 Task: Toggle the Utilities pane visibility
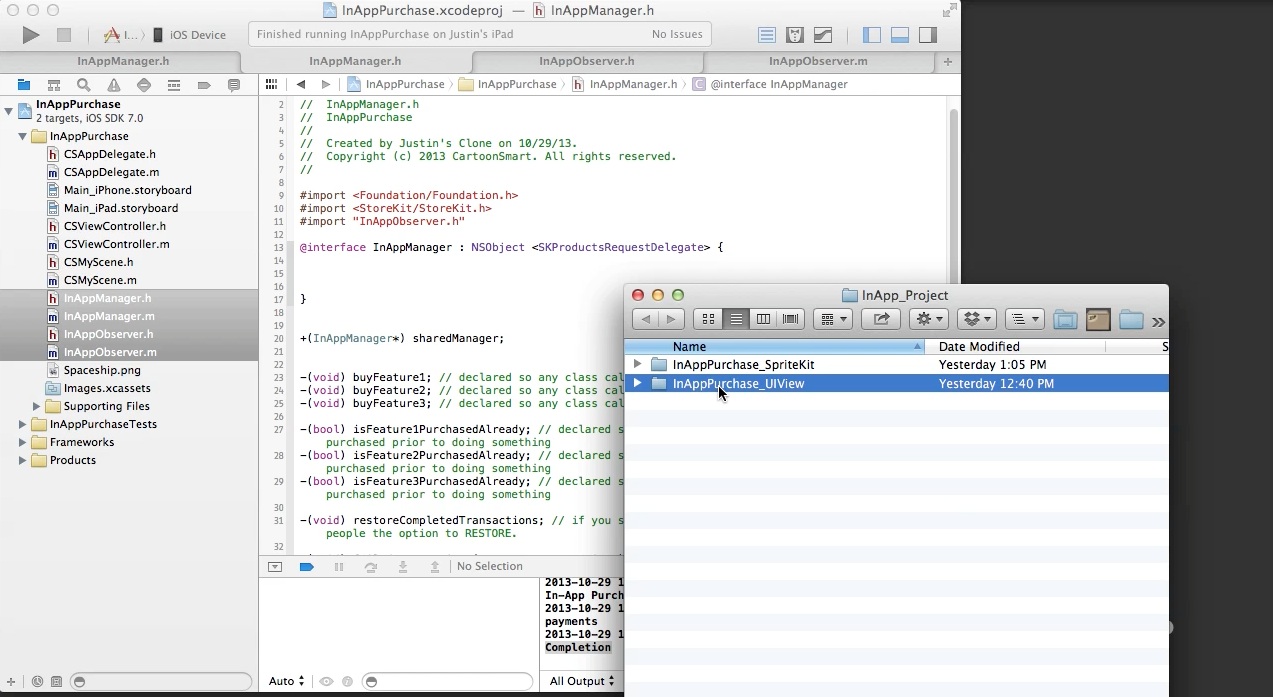coord(928,35)
